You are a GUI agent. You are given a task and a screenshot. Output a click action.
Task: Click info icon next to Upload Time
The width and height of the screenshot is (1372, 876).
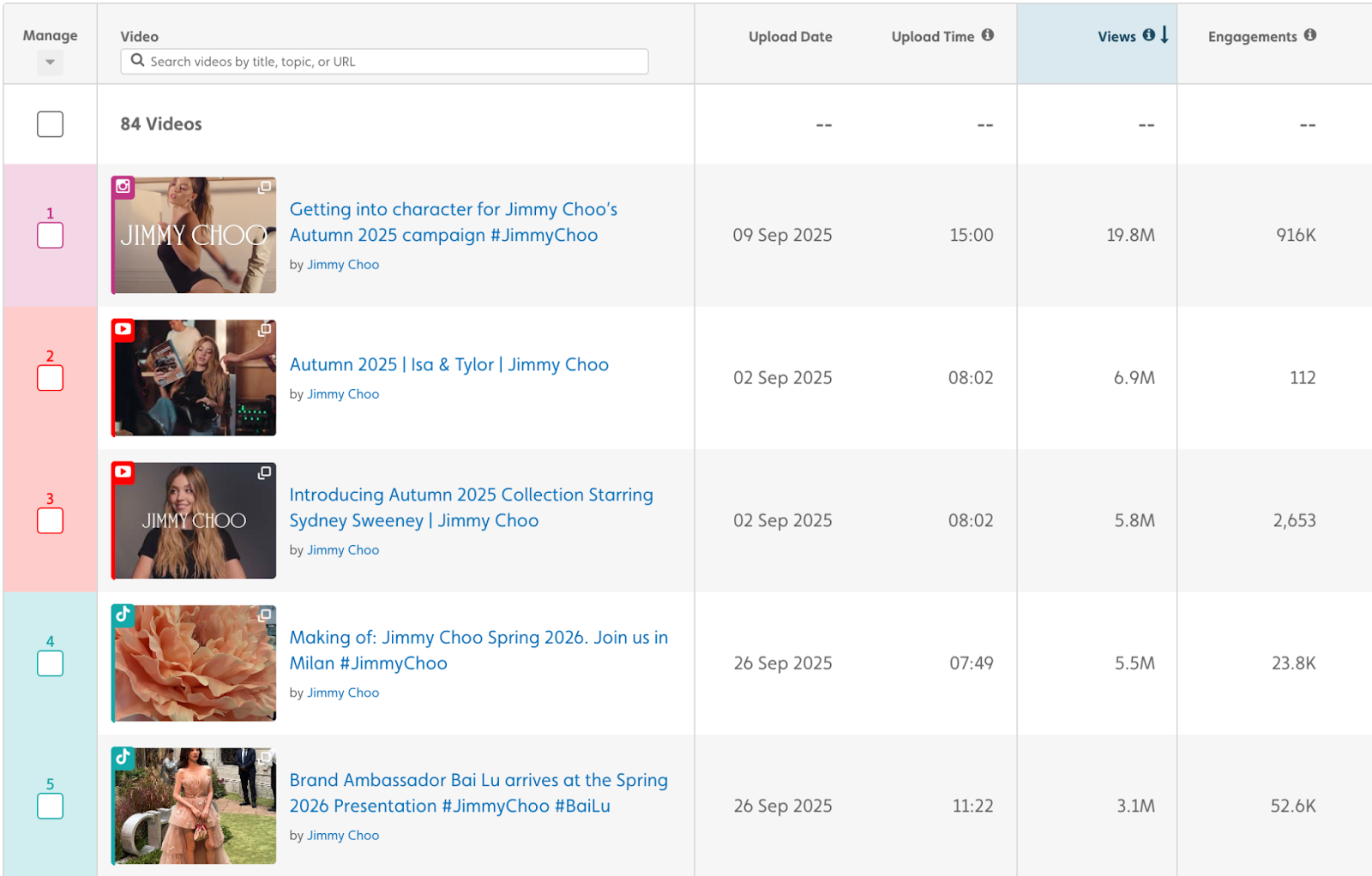988,35
